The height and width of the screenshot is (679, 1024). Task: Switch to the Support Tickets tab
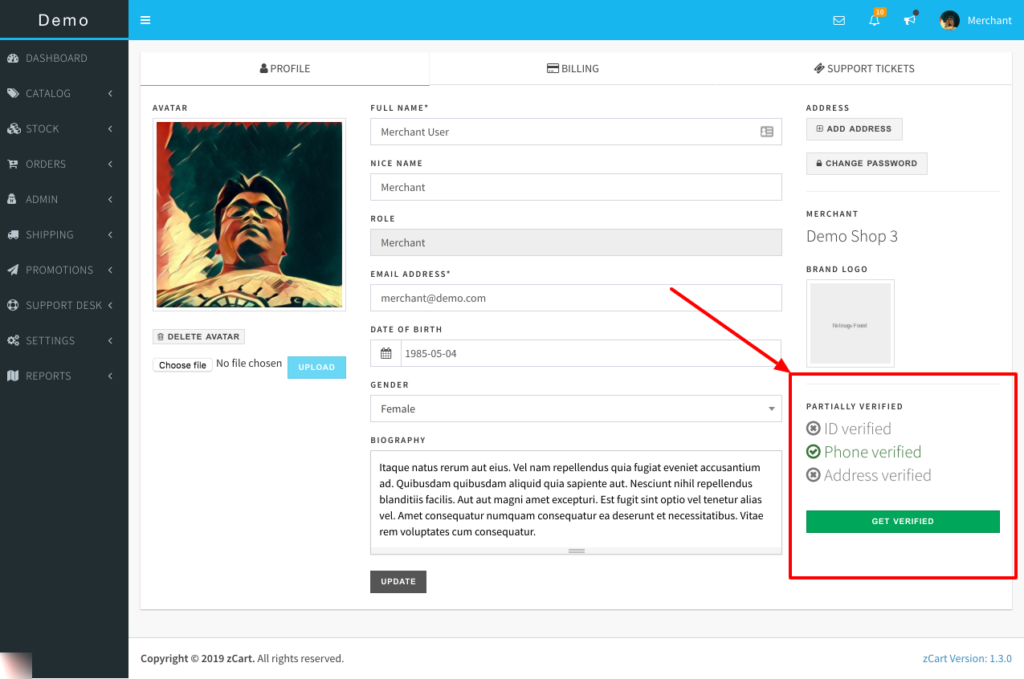point(864,69)
